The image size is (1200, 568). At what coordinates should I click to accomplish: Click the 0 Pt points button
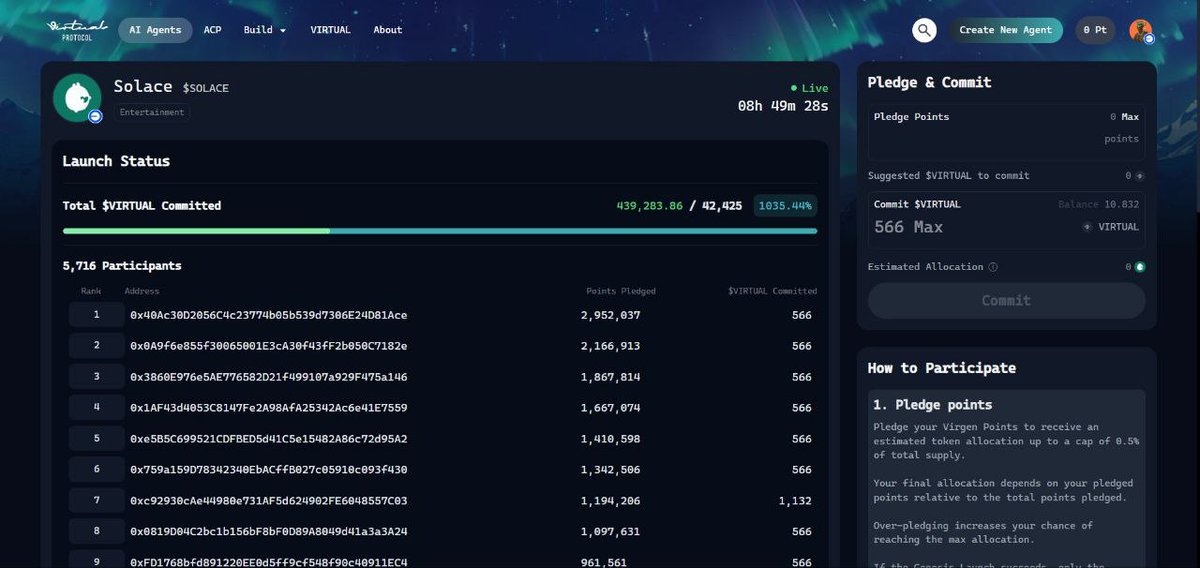[x=1095, y=30]
